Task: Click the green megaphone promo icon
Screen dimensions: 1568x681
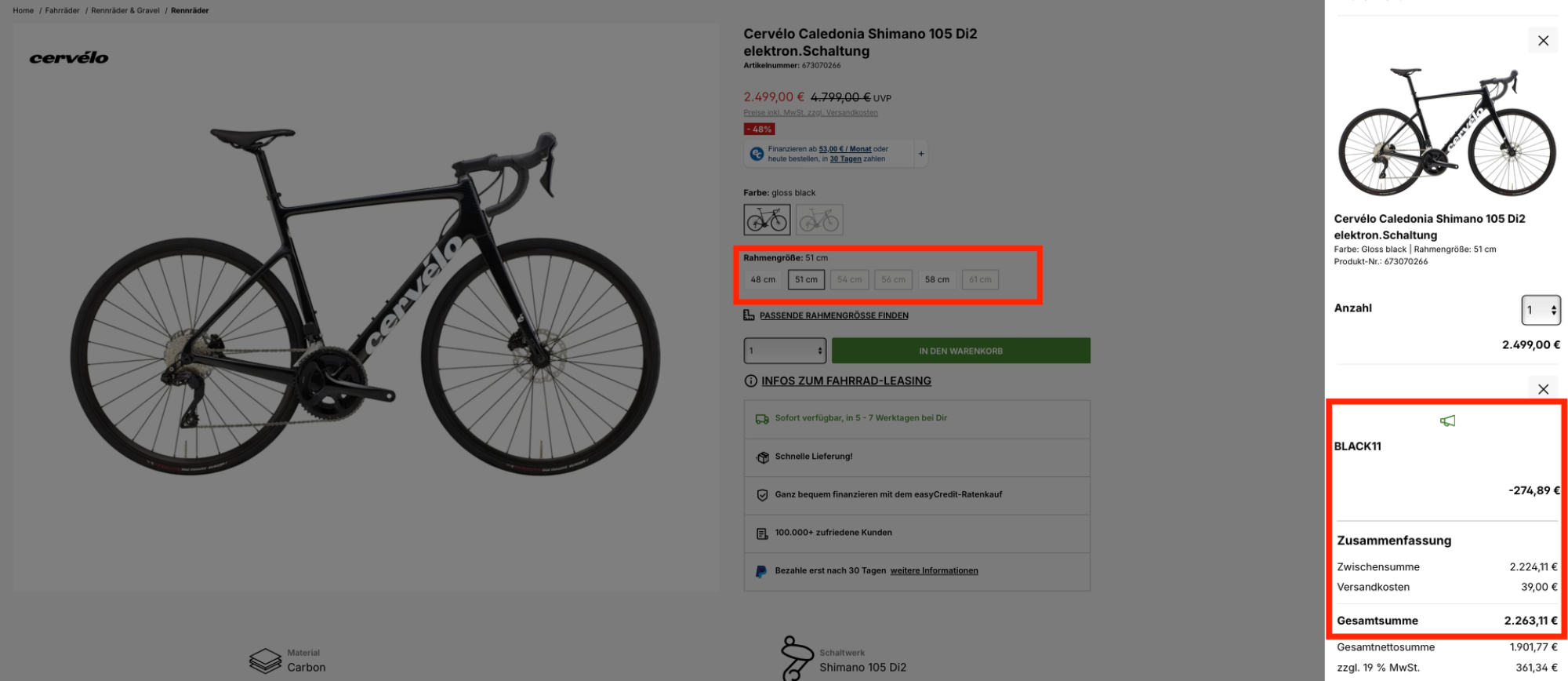Action: coord(1447,421)
